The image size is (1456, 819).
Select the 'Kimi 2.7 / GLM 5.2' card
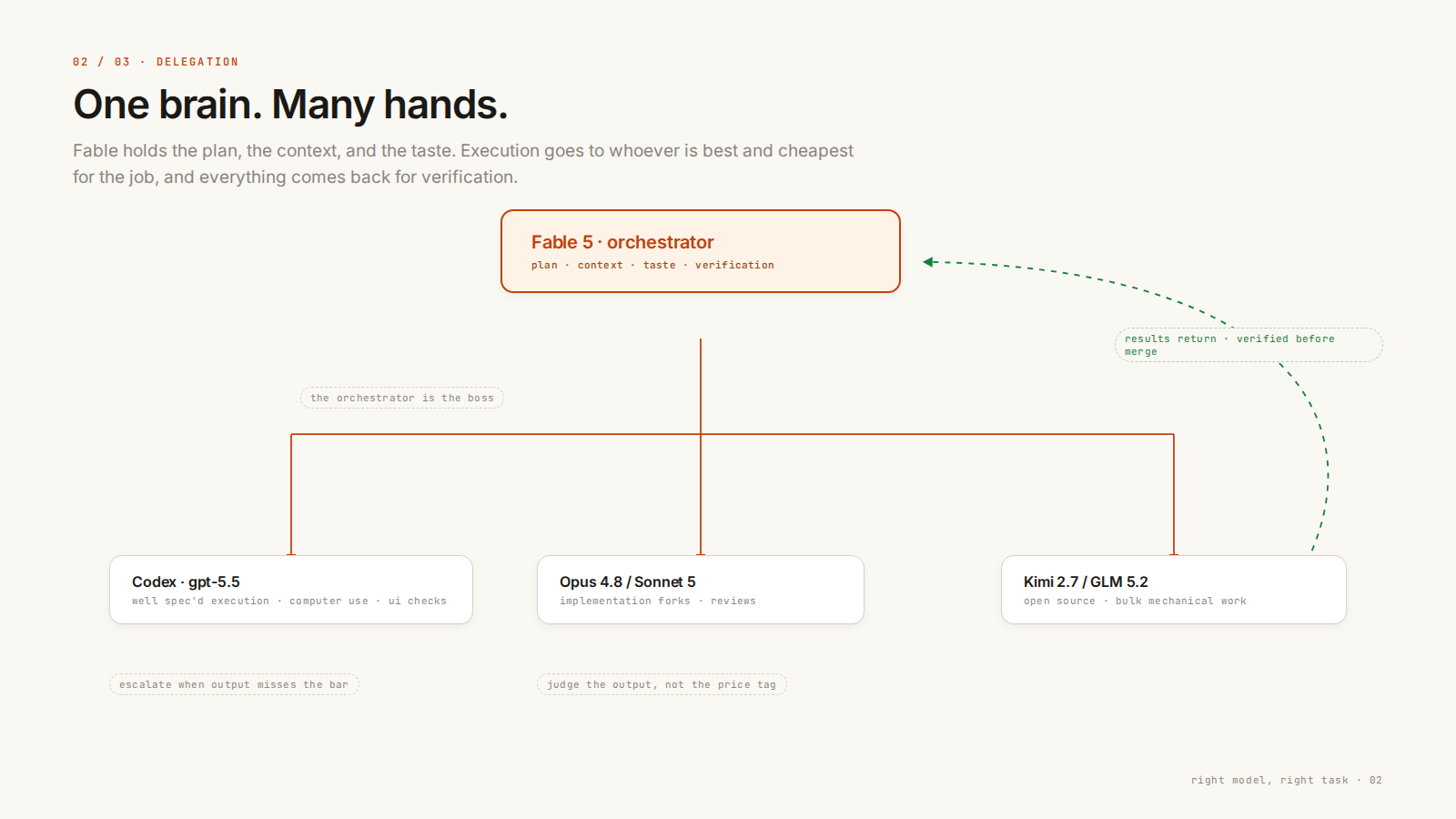pyautogui.click(x=1174, y=590)
